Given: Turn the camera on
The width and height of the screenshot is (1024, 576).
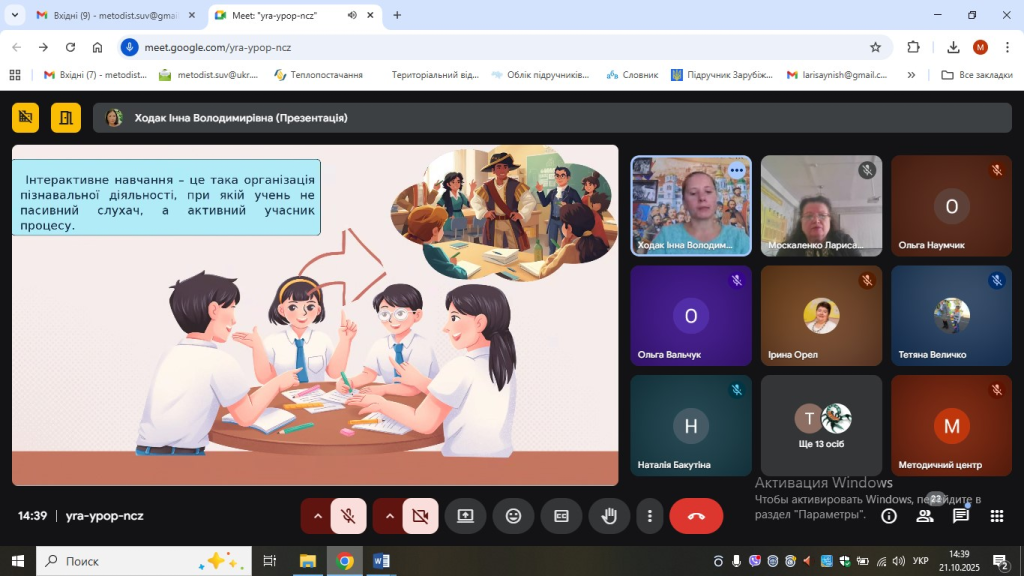Looking at the screenshot, I should [420, 516].
